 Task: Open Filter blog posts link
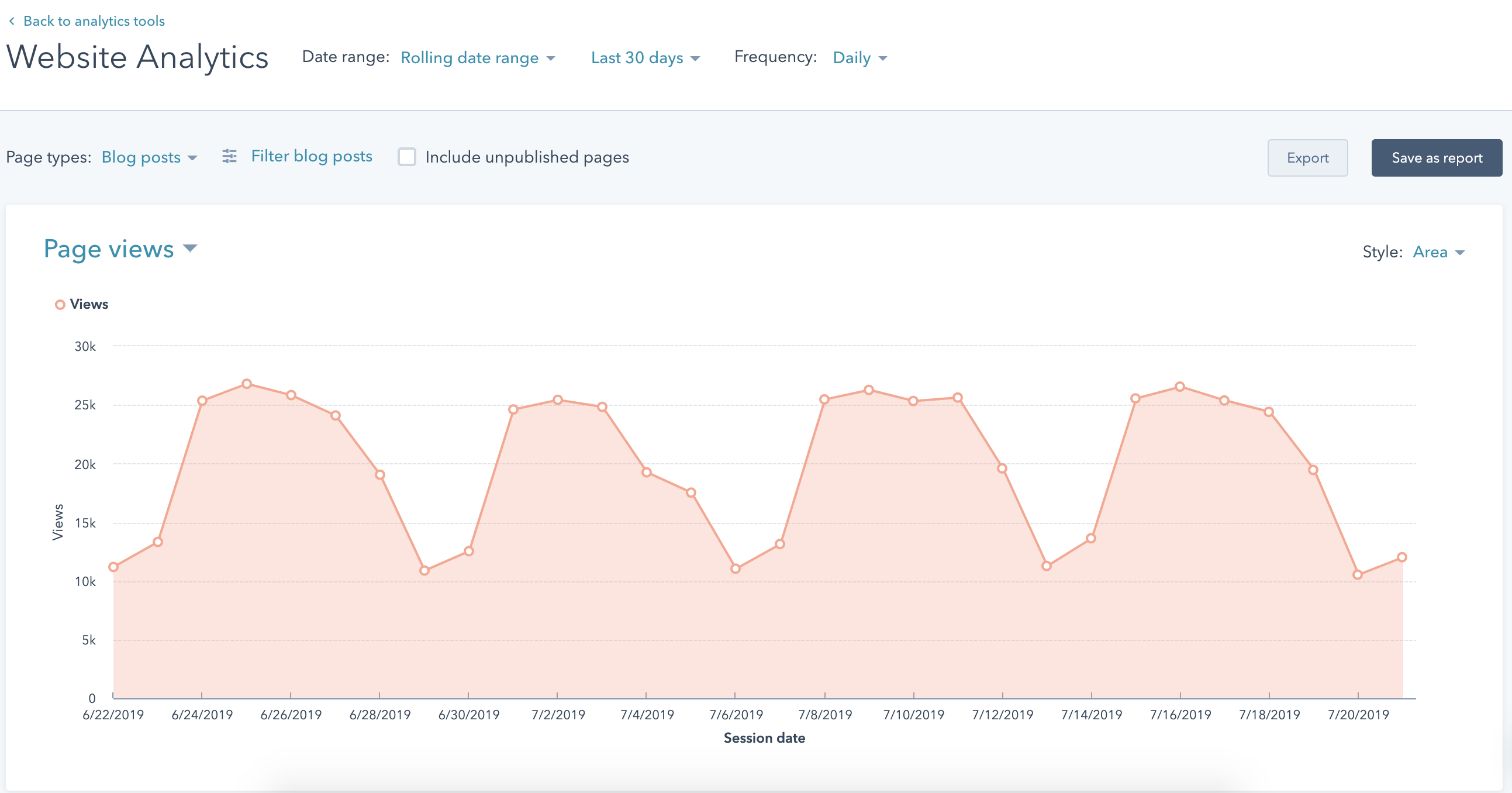pos(311,156)
